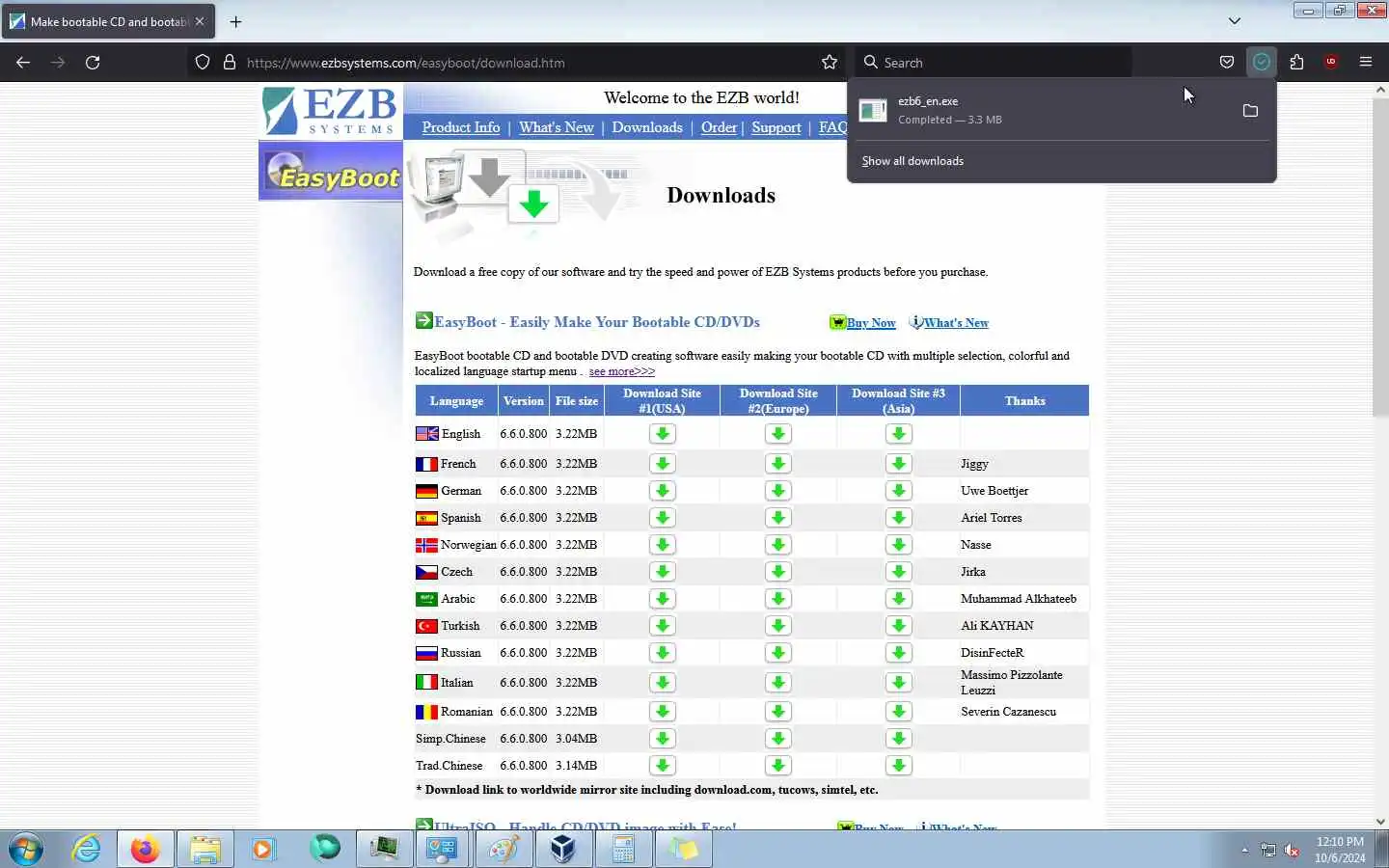Go back to the previous page
Viewport: 1389px width, 868px height.
click(23, 62)
